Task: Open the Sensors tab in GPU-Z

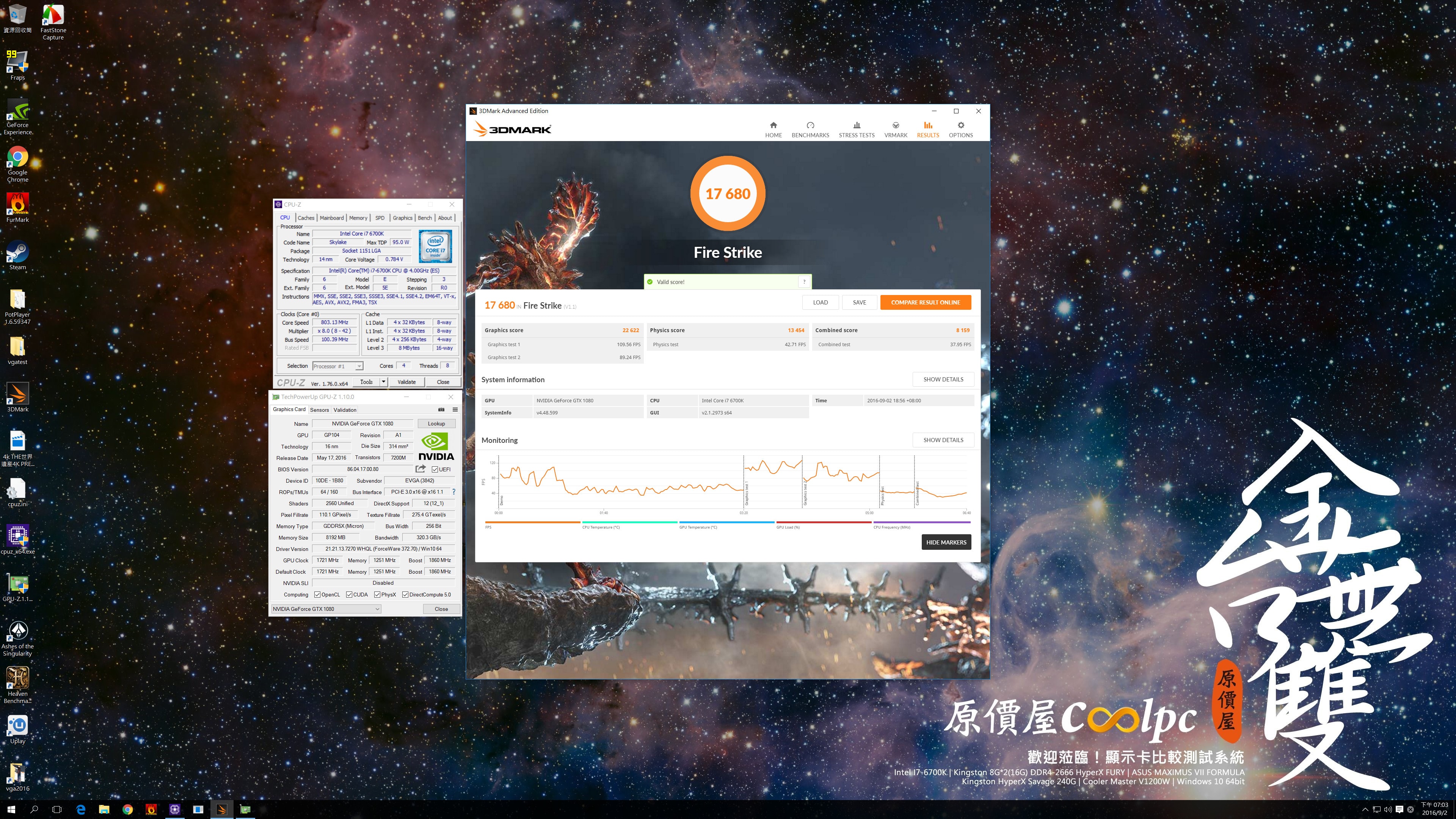Action: 319,410
